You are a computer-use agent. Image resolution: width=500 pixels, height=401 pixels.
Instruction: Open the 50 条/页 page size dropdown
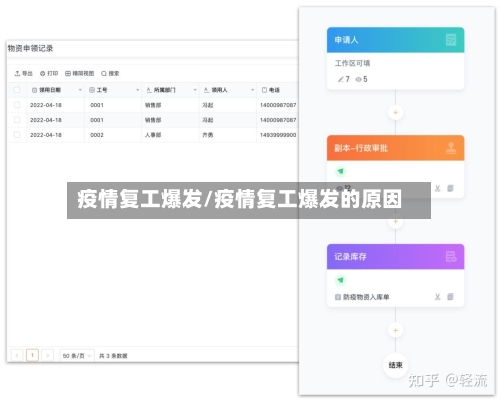[77, 356]
